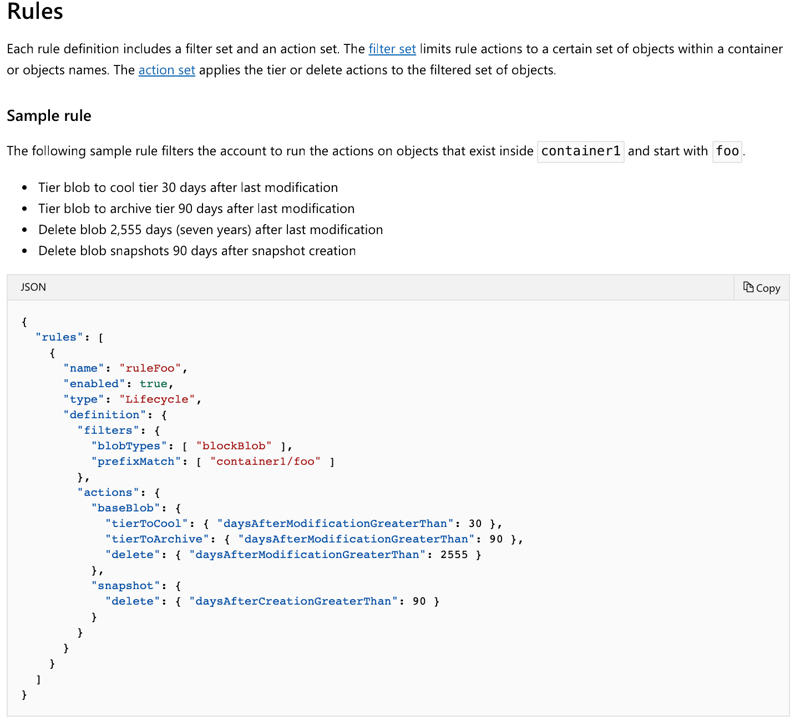
Task: Click the value 90 in snapshot delete line
Action: click(419, 602)
